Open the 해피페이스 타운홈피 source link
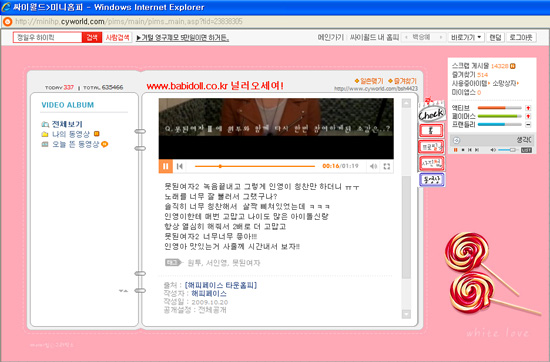 [221, 285]
